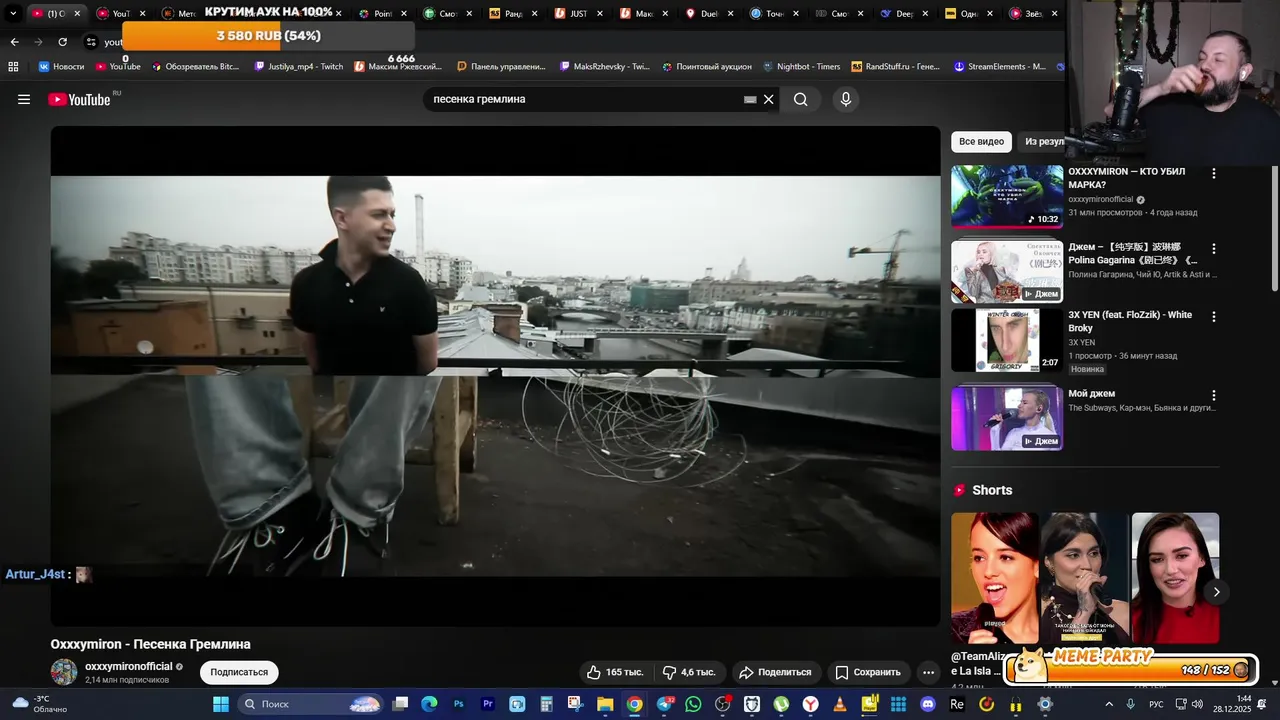Dislike the video (4,6 тыс.)
The height and width of the screenshot is (720, 1280).
(690, 672)
